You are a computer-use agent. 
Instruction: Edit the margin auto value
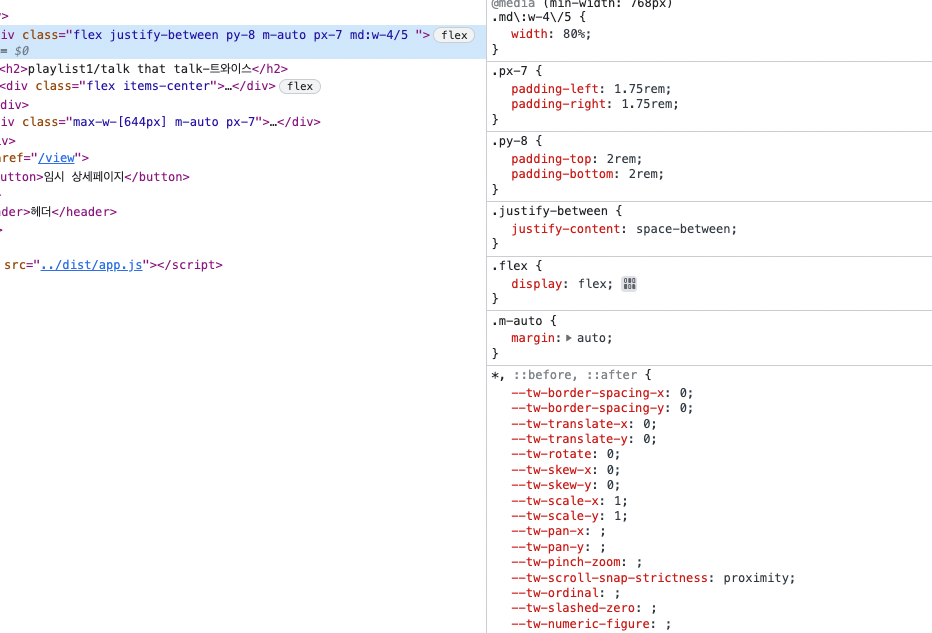[591, 338]
